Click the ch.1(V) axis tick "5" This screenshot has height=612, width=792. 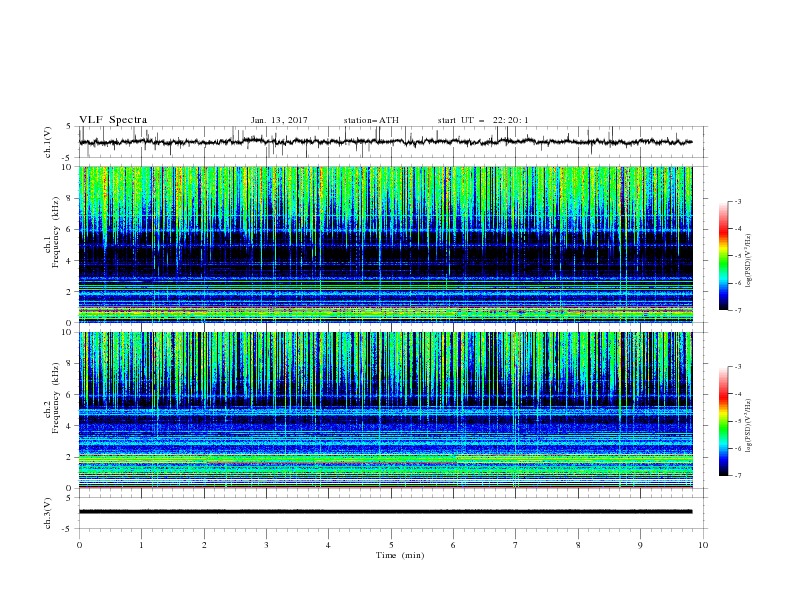[x=69, y=127]
